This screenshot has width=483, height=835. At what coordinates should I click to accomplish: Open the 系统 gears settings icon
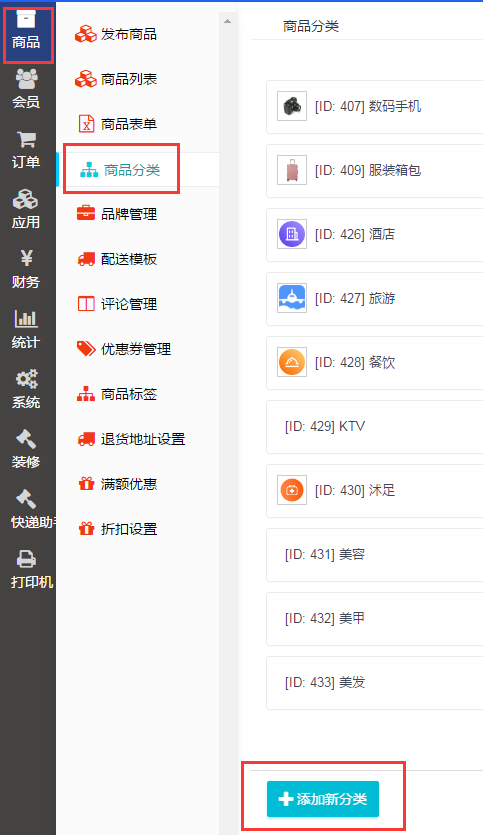(26, 379)
